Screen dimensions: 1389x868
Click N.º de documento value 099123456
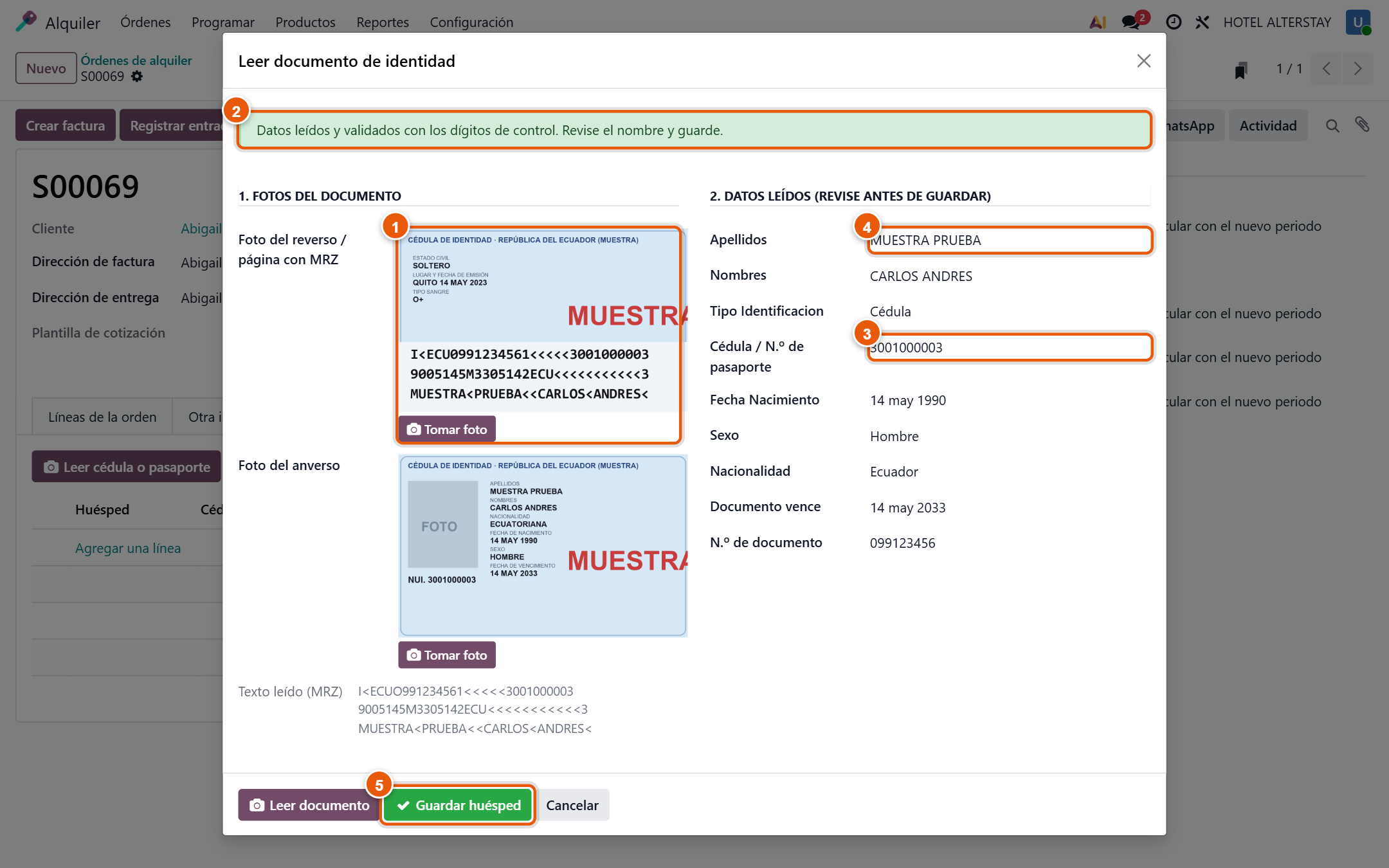903,543
